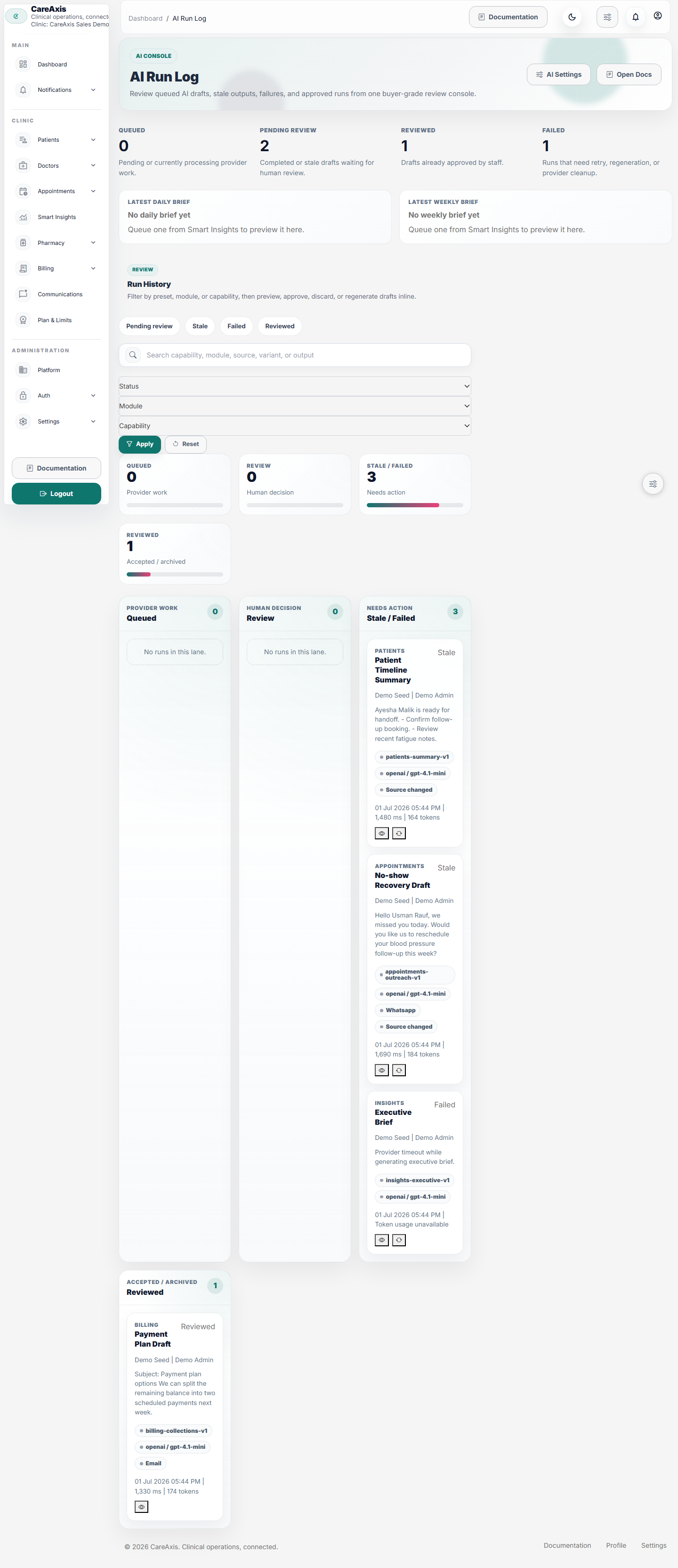Select the Pharmacy sidebar icon
Image resolution: width=678 pixels, height=1568 pixels.
(x=23, y=243)
